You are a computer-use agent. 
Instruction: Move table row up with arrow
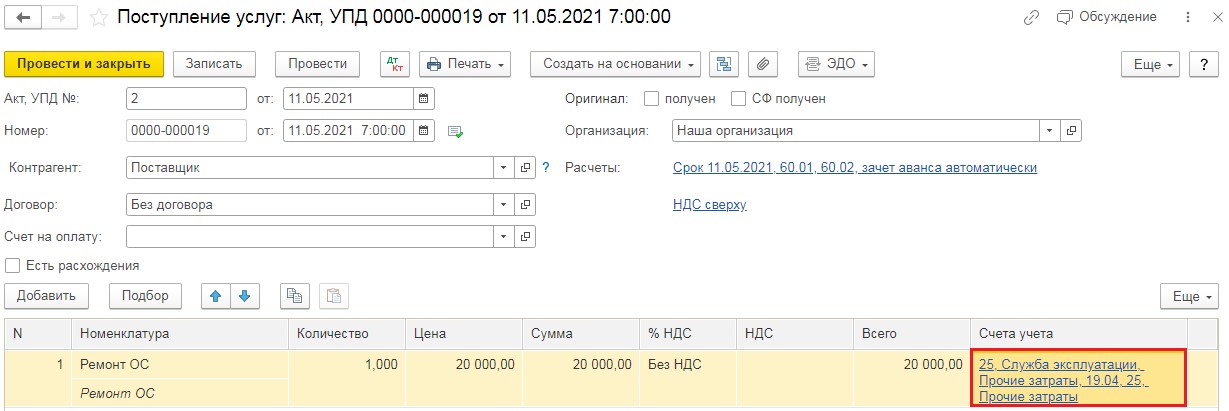[216, 295]
